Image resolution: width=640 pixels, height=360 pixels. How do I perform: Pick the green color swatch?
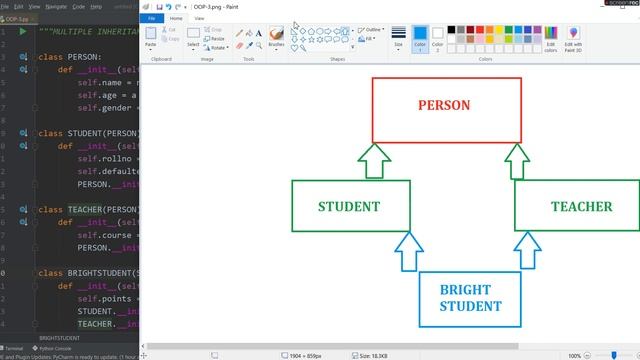pyautogui.click(x=509, y=29)
